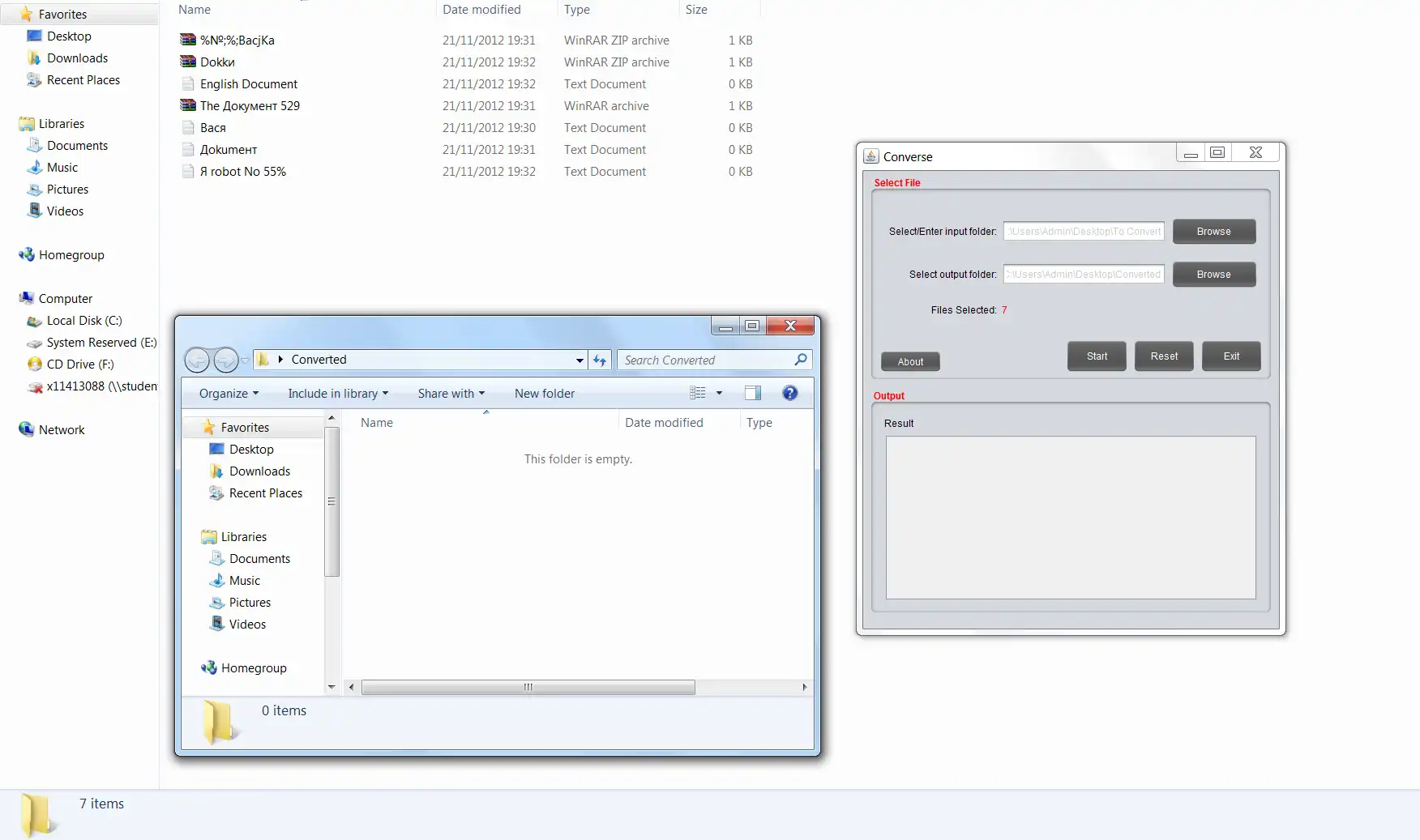The width and height of the screenshot is (1420, 840).
Task: Select The Документ 529 archive icon
Action: [188, 105]
